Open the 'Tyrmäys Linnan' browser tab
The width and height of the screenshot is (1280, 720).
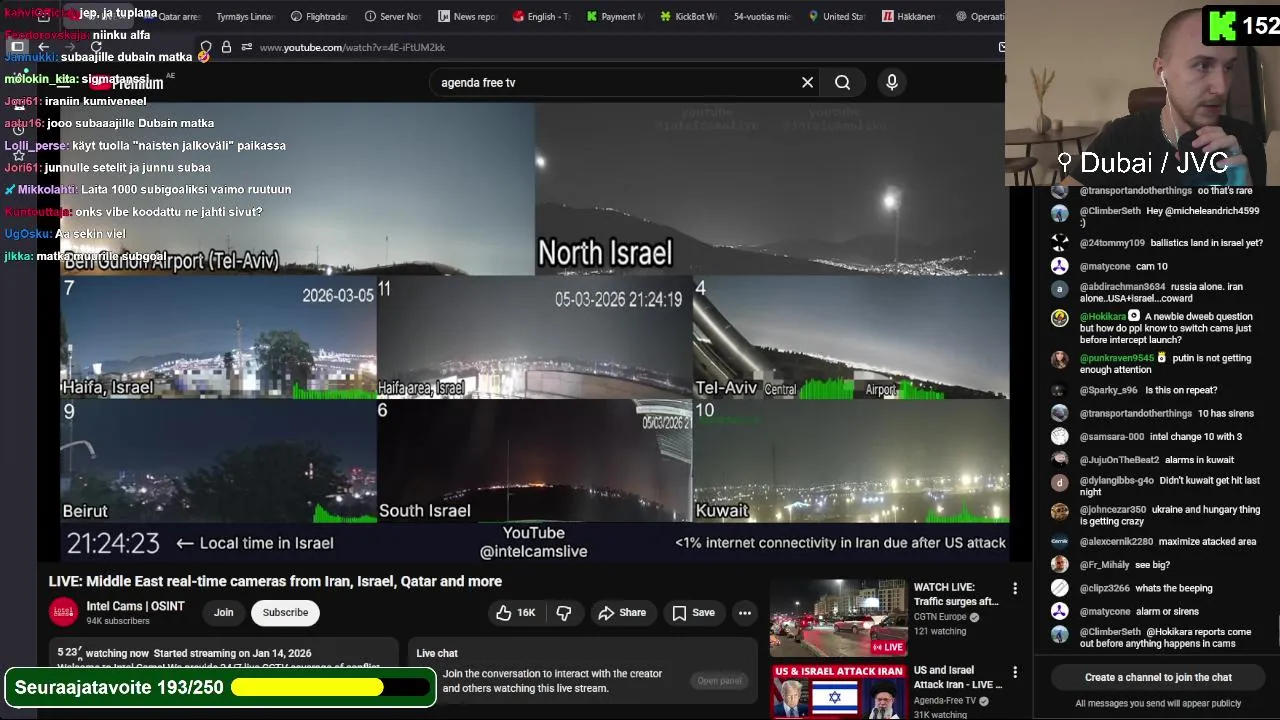[x=244, y=16]
